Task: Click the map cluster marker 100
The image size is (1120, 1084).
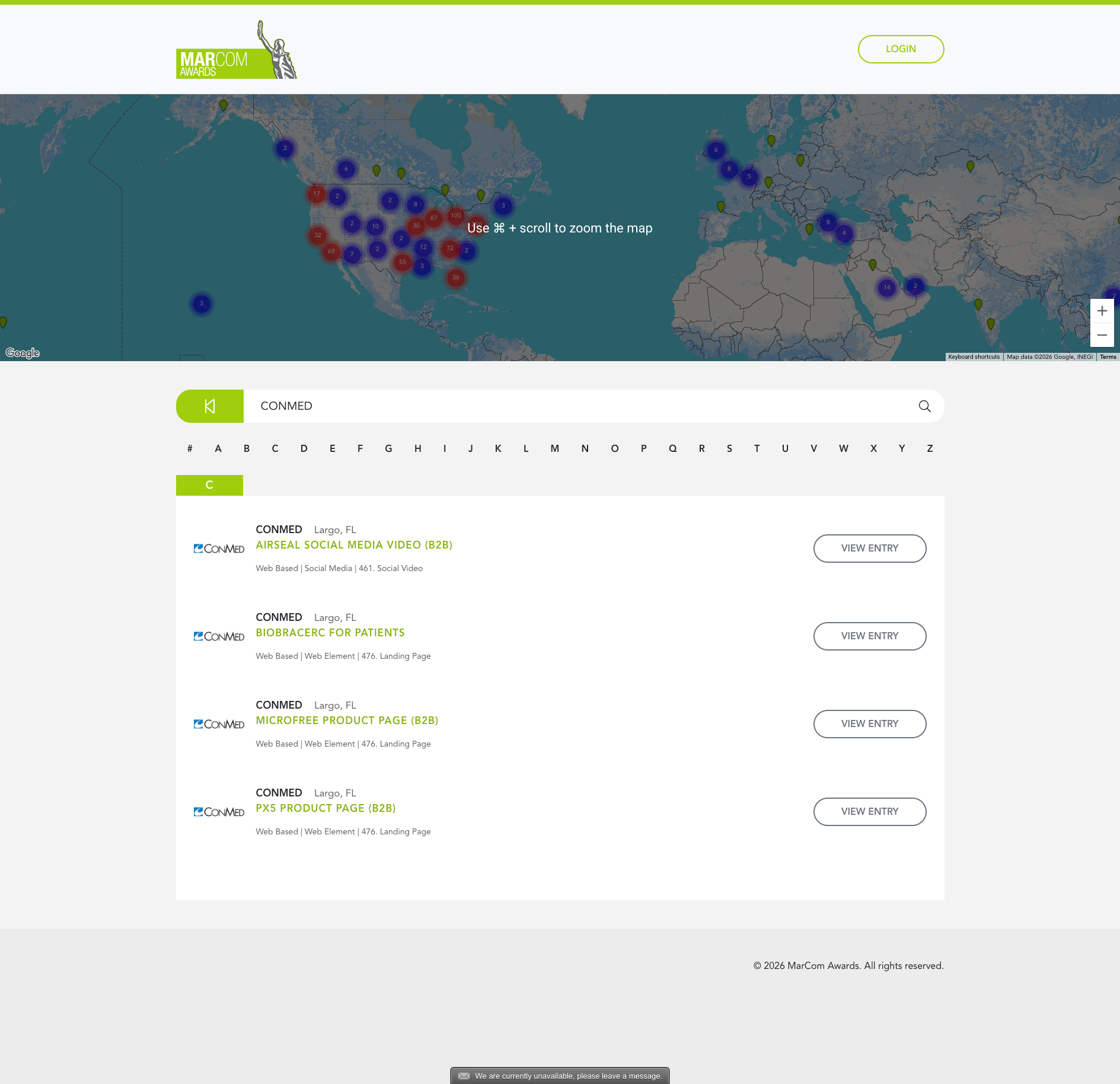Action: coord(455,216)
